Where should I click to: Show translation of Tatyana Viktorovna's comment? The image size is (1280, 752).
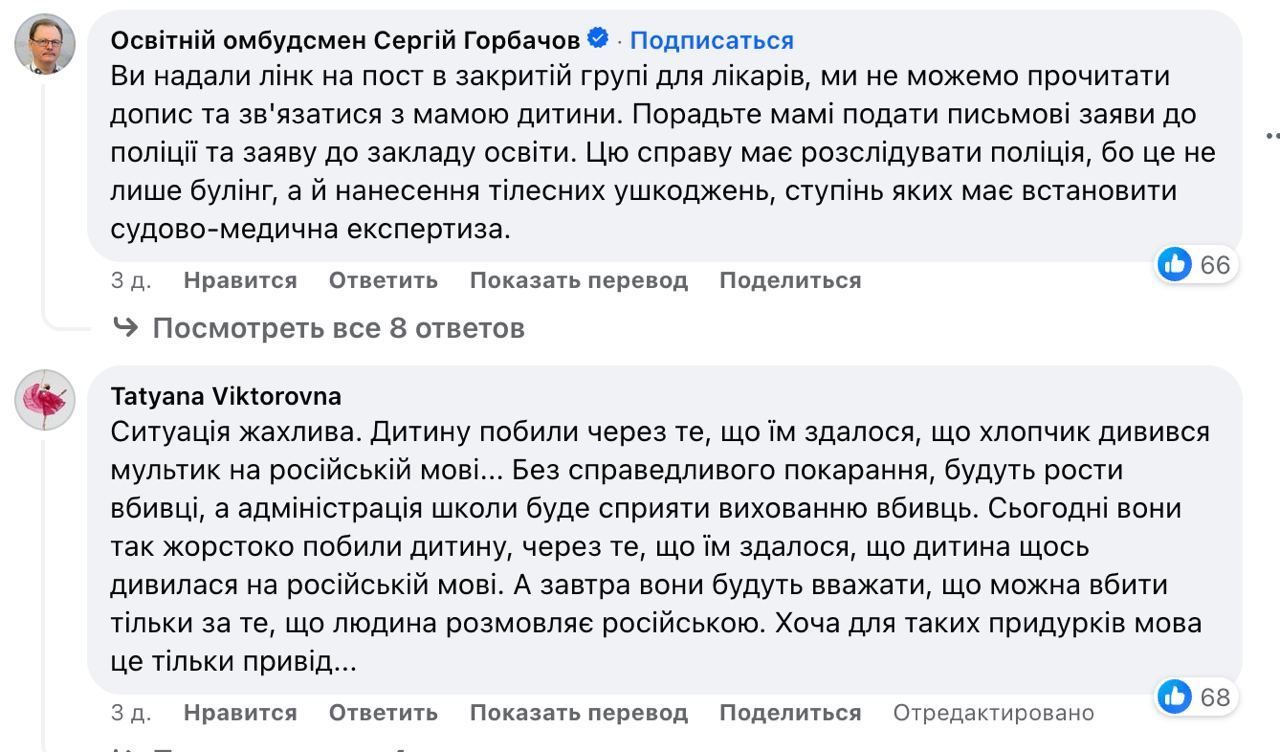point(578,712)
